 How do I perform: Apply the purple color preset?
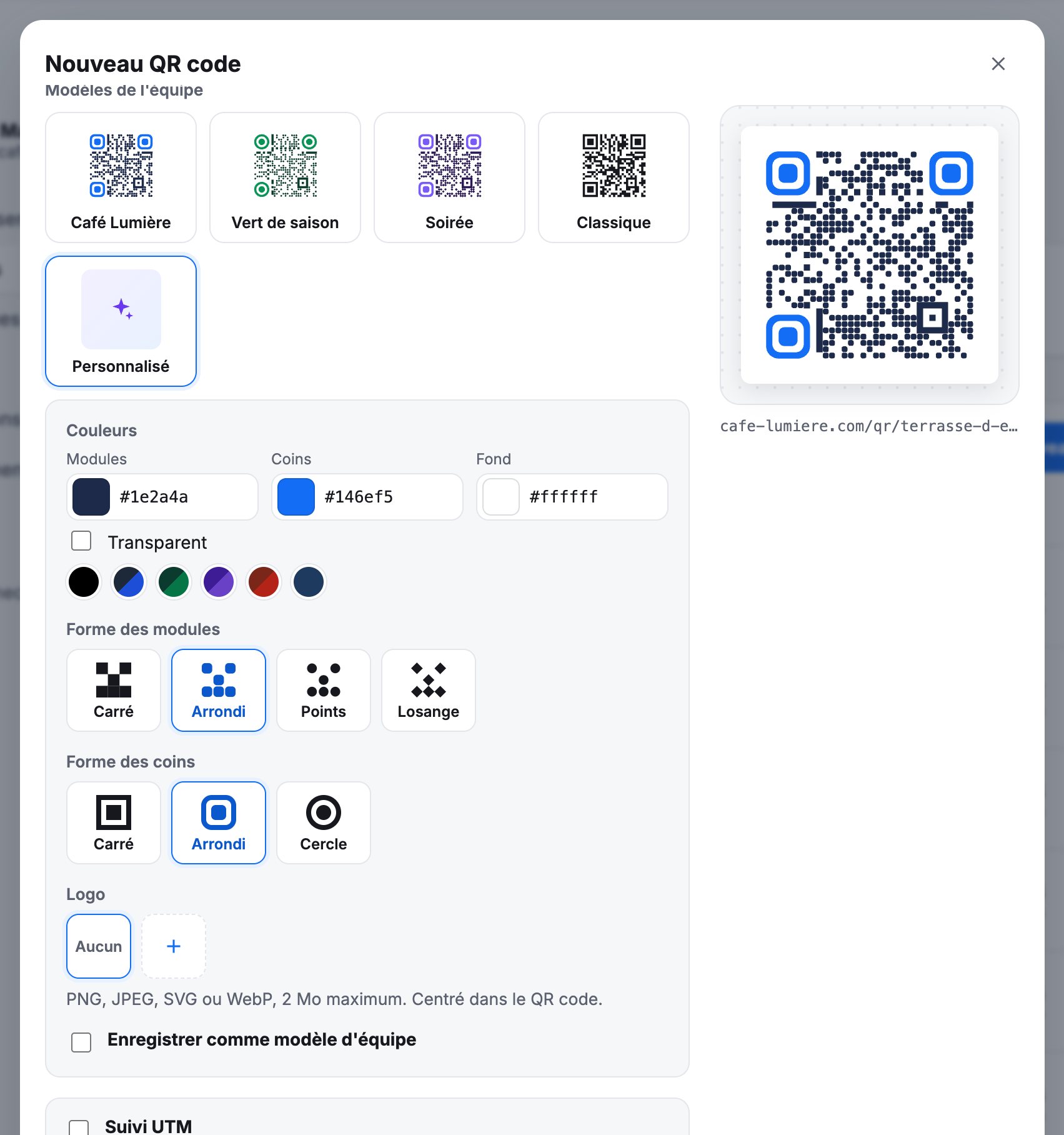point(219,582)
